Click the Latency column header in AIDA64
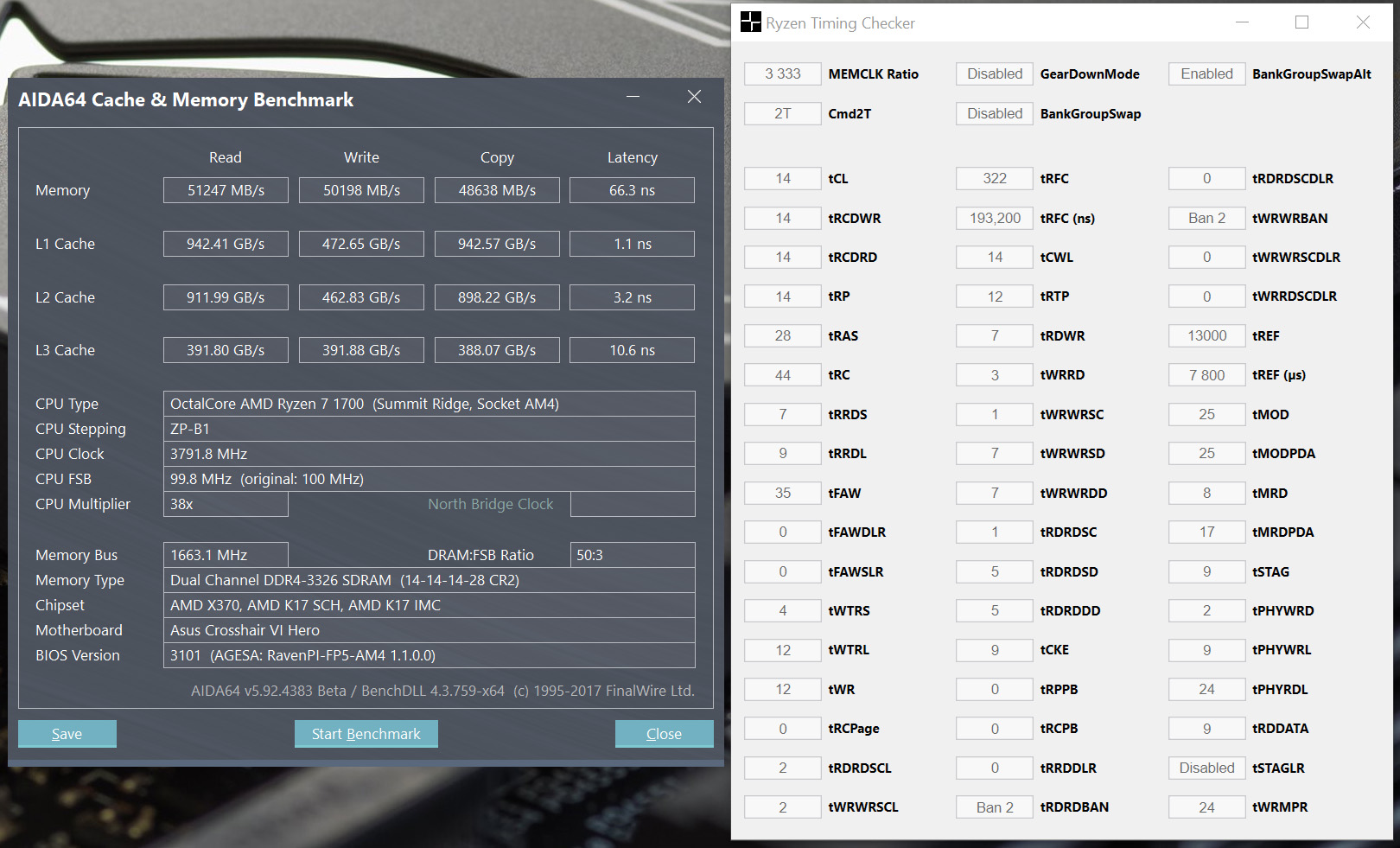This screenshot has width=1400, height=848. (x=633, y=157)
